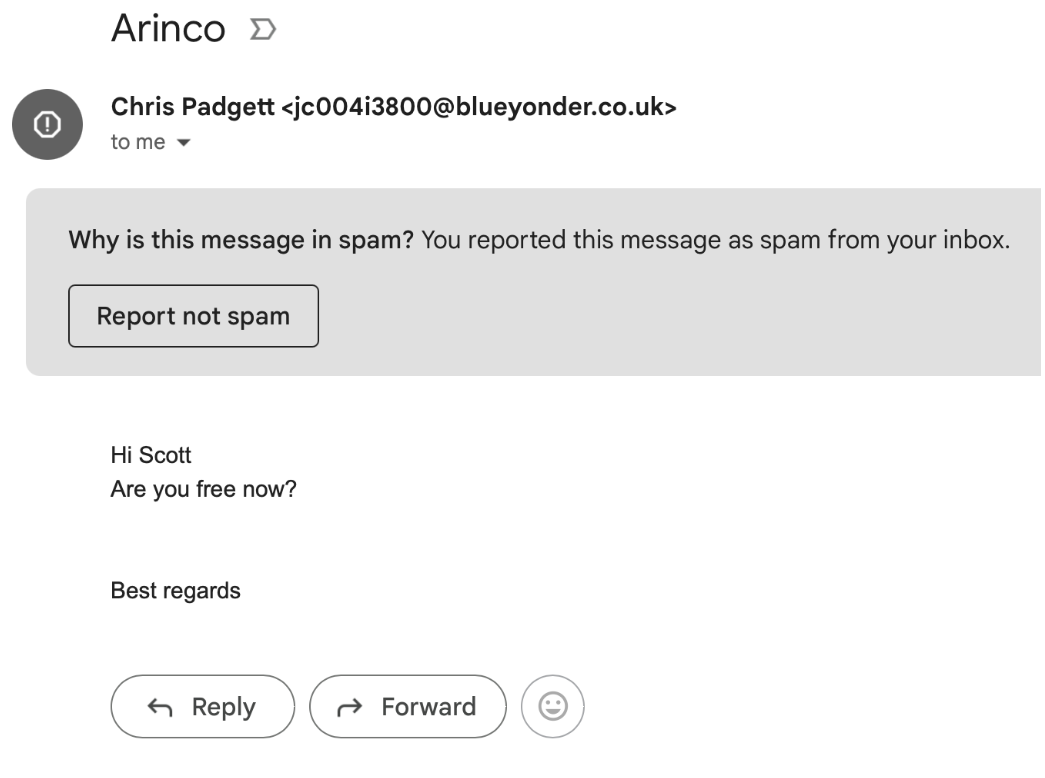The width and height of the screenshot is (1045, 778).
Task: Click the Report not spam button
Action: 192,315
